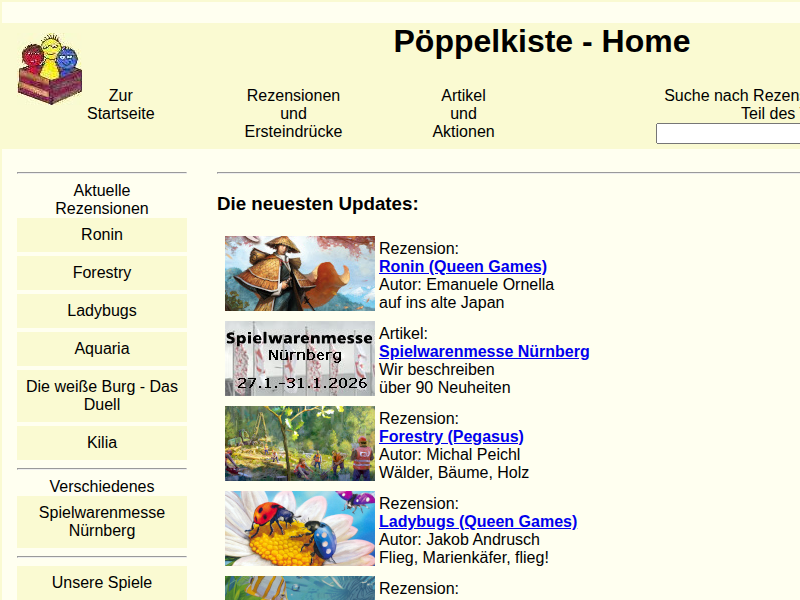
Task: Open Artikel und Aktionen section
Action: coord(463,114)
